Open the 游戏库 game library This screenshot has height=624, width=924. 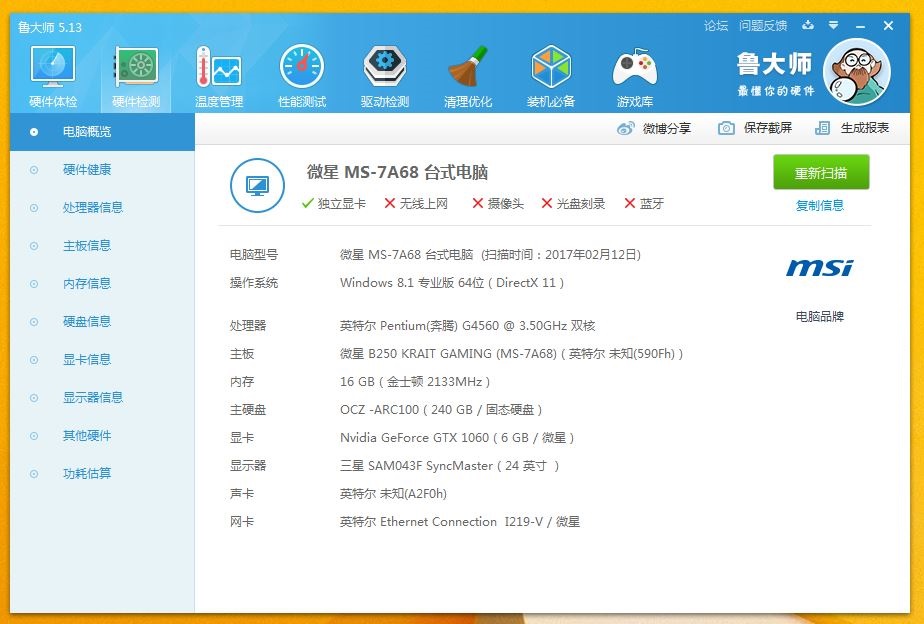pyautogui.click(x=635, y=72)
